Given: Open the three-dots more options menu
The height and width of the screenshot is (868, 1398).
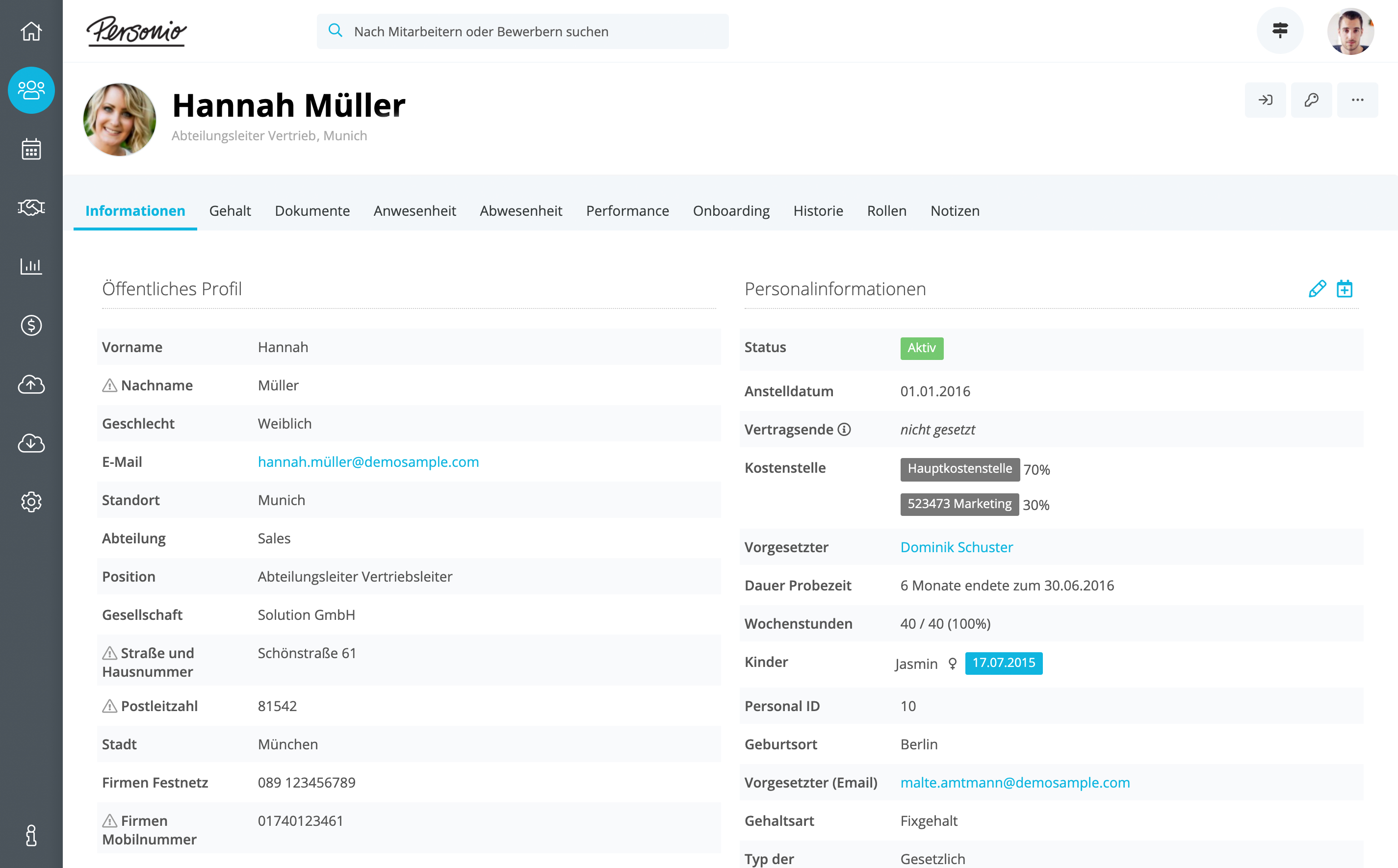Looking at the screenshot, I should point(1357,100).
